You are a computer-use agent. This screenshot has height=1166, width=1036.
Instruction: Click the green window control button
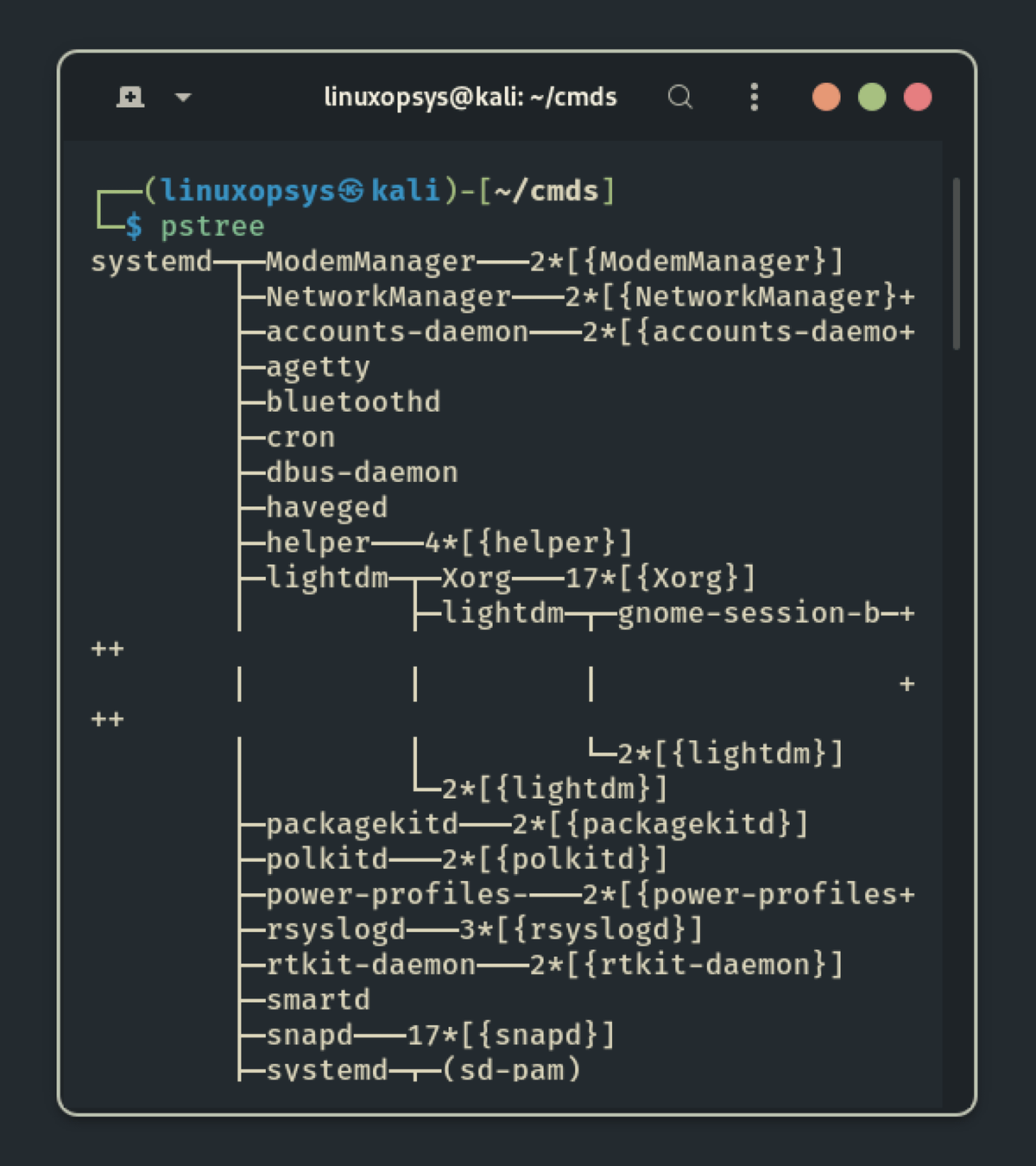(872, 97)
